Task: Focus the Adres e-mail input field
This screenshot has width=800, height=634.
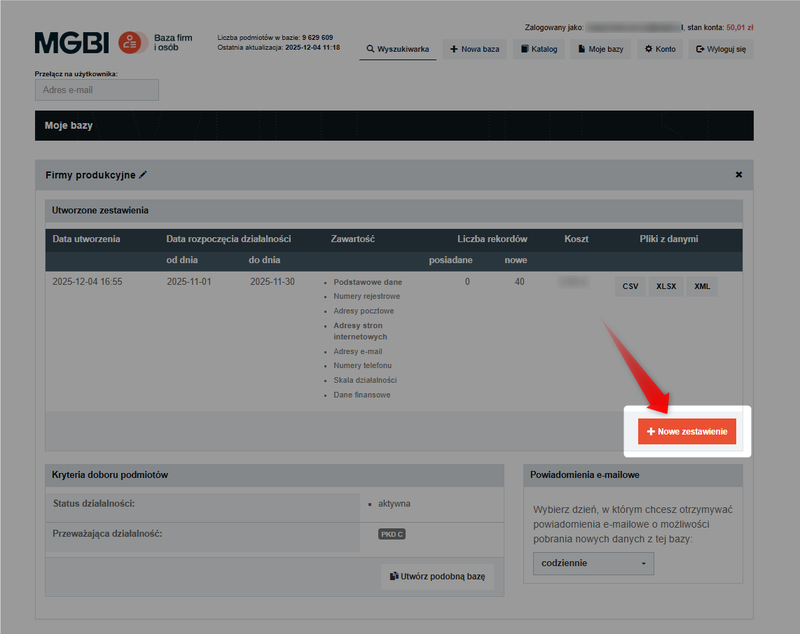Action: tap(97, 90)
